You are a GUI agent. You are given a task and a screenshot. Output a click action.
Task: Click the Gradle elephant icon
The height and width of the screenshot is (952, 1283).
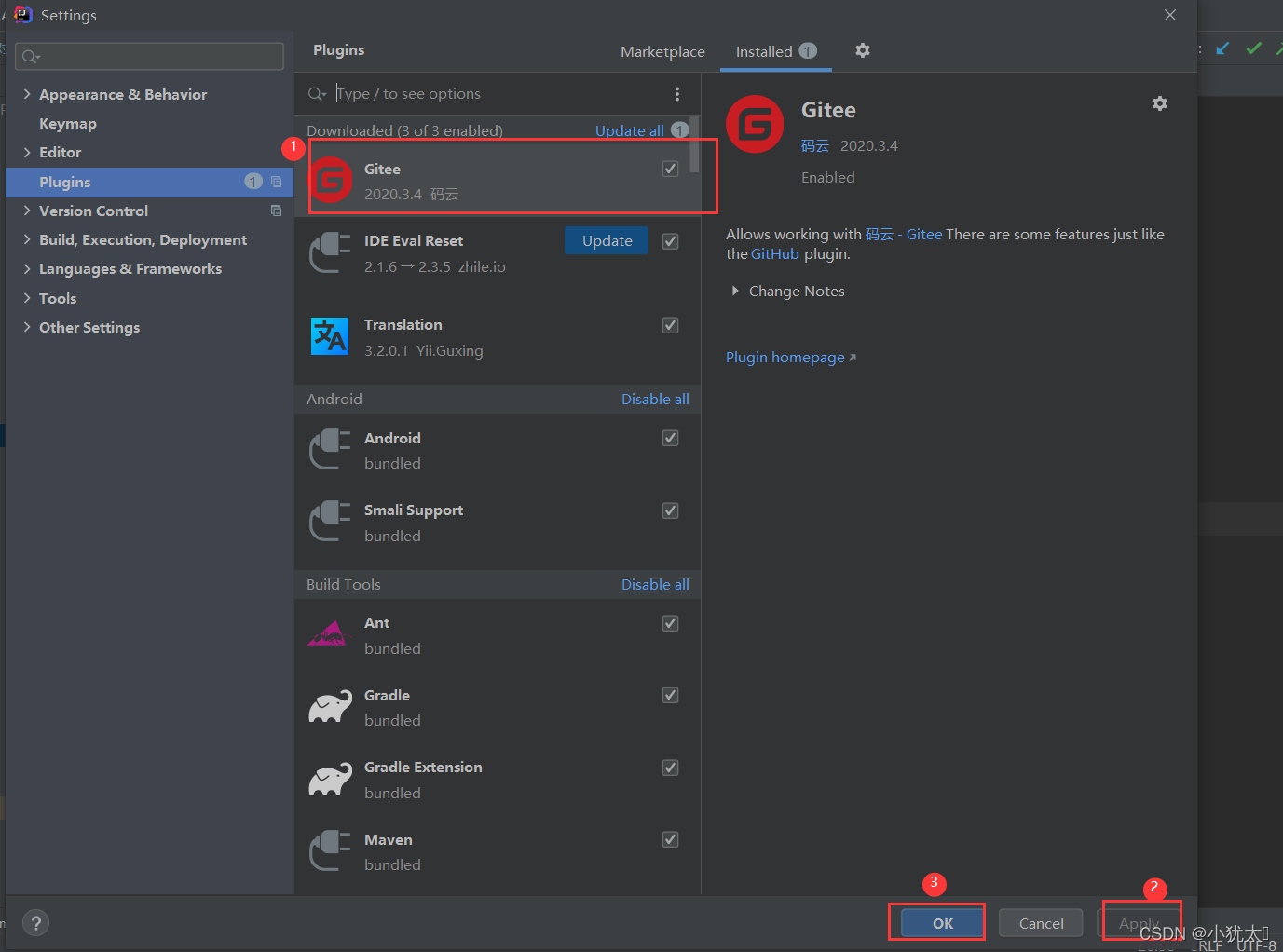(x=330, y=706)
